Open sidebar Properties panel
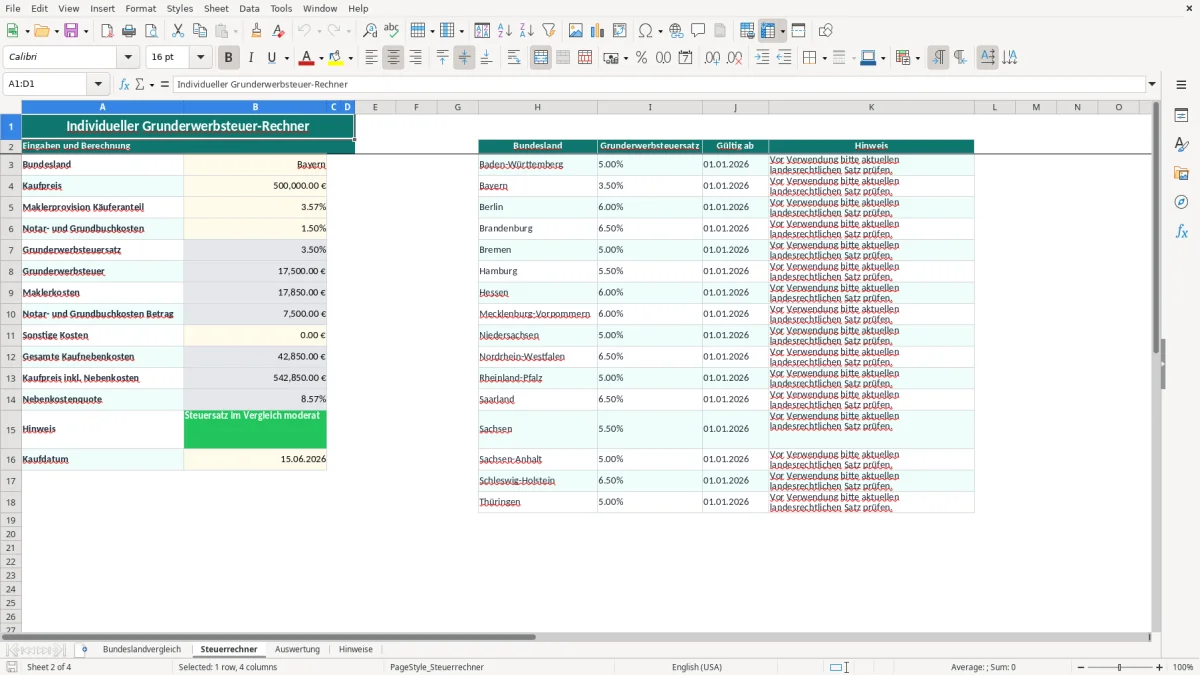 [x=1181, y=115]
